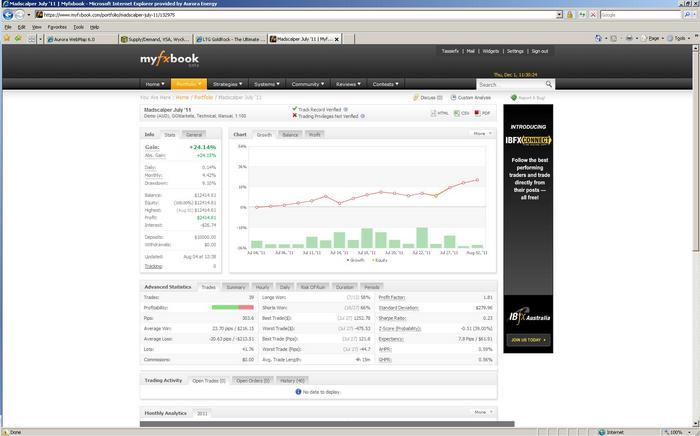Expand the Reviews navigation menu
Screen dimensions: 700x436
point(348,84)
